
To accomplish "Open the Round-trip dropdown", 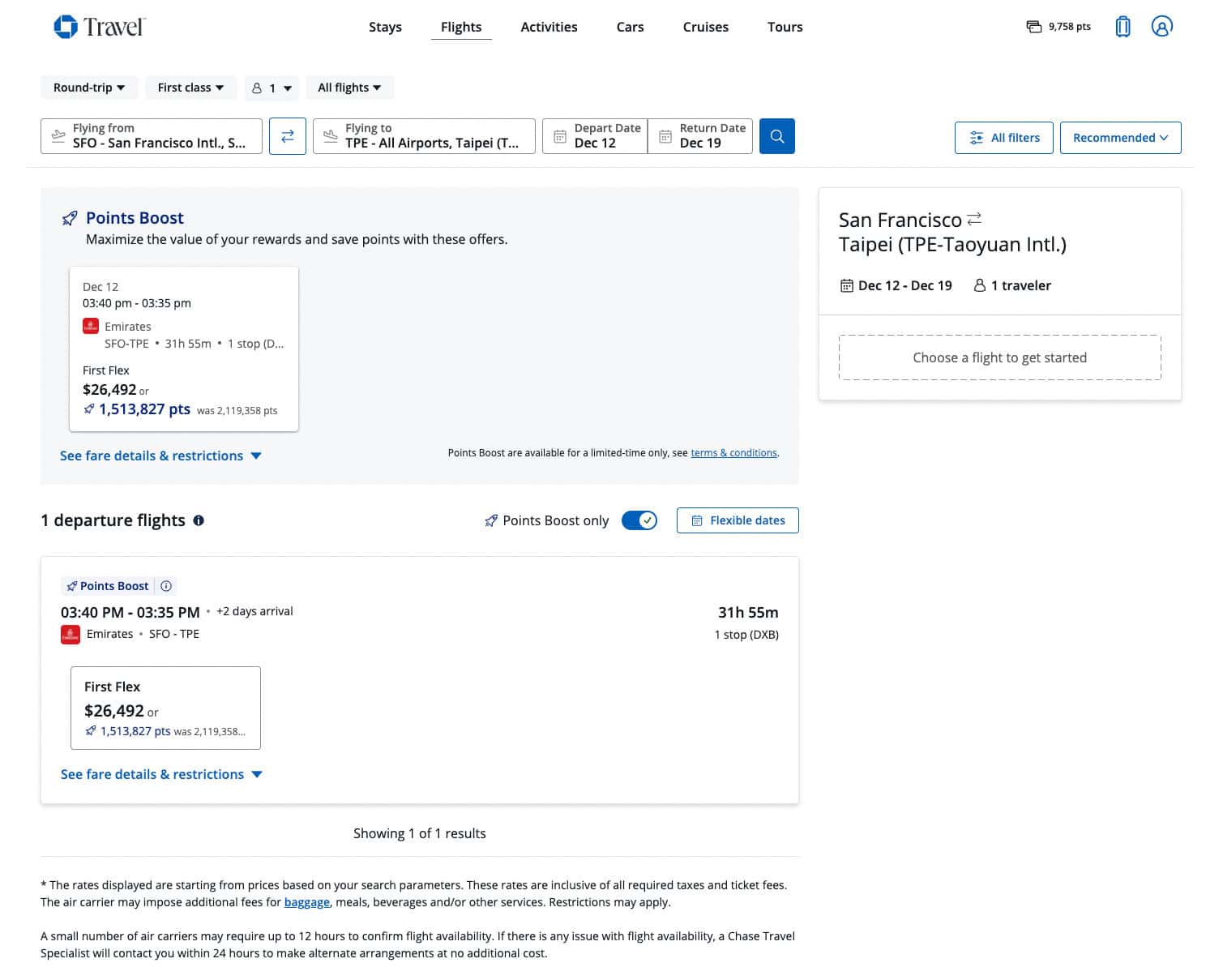I will pyautogui.click(x=89, y=88).
